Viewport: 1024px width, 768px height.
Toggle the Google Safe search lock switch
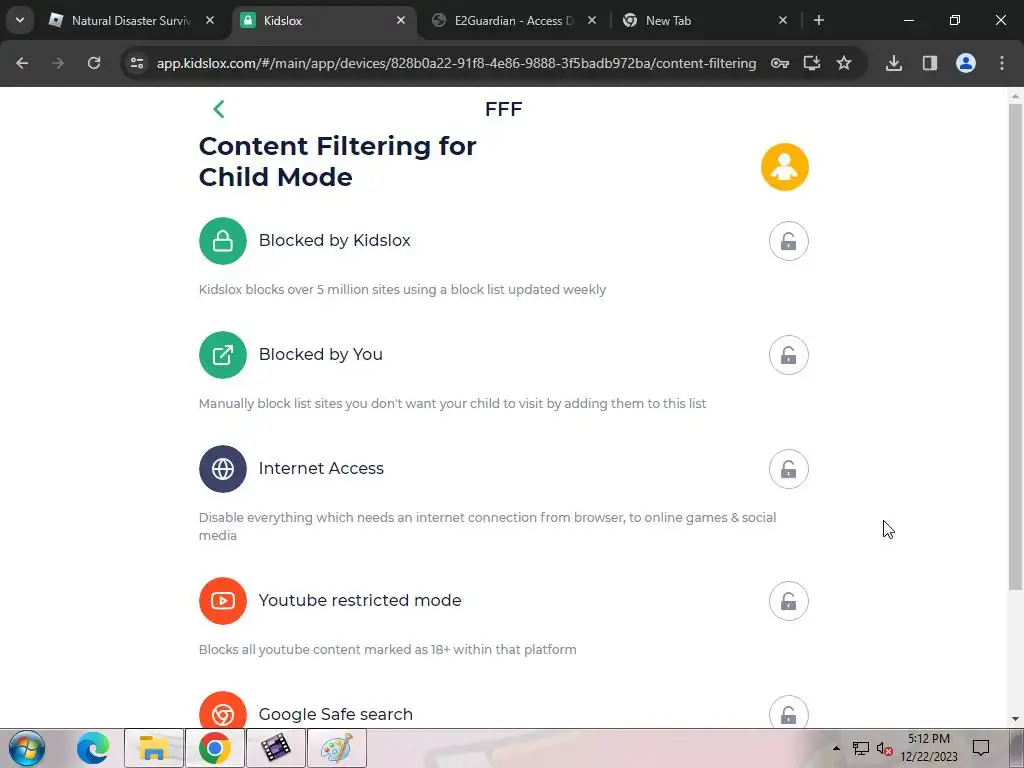click(788, 712)
